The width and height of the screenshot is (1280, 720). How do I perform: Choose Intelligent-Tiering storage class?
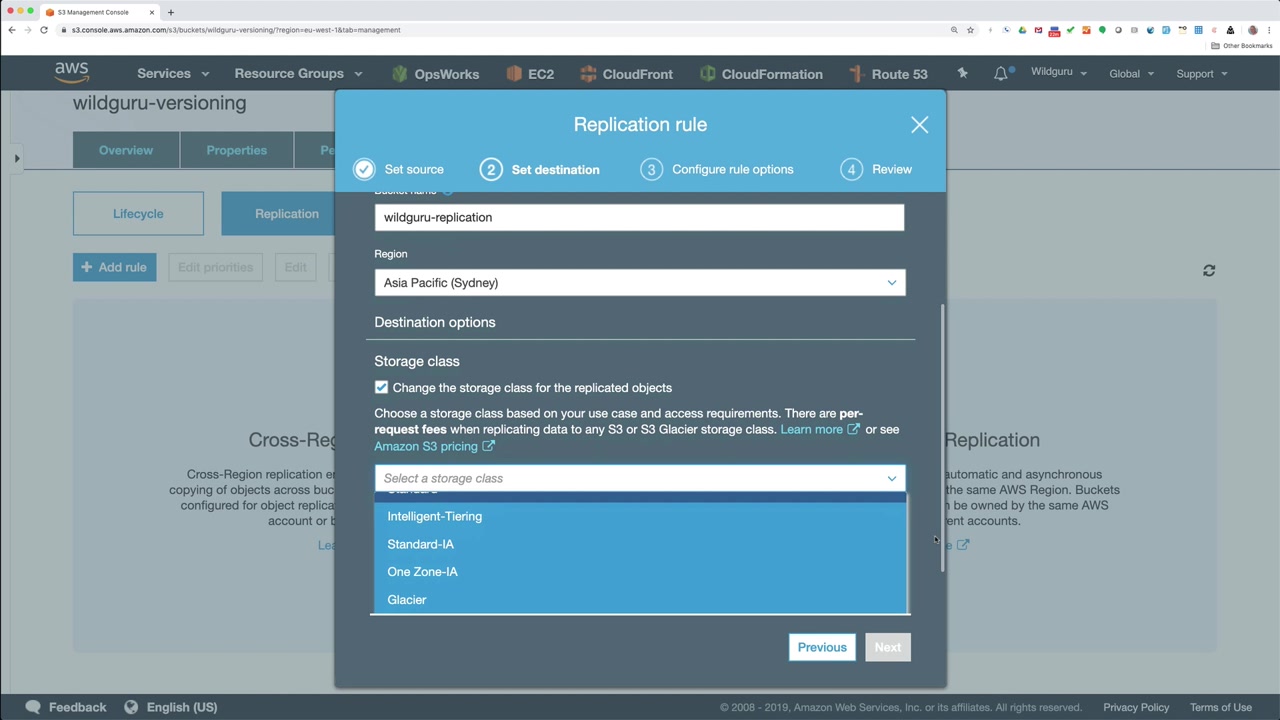pyautogui.click(x=640, y=516)
